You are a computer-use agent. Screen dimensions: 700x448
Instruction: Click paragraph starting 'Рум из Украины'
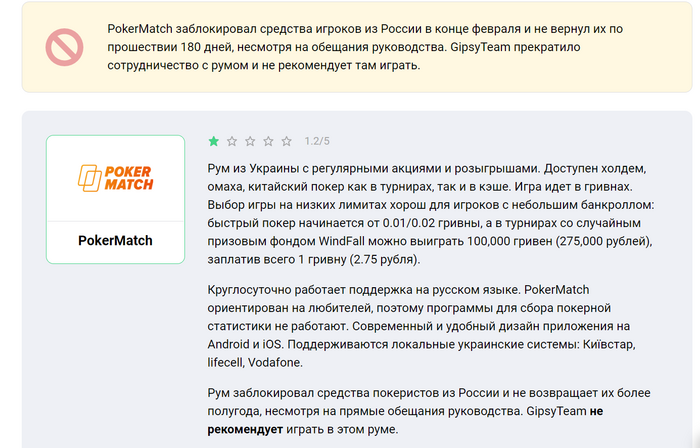(431, 214)
